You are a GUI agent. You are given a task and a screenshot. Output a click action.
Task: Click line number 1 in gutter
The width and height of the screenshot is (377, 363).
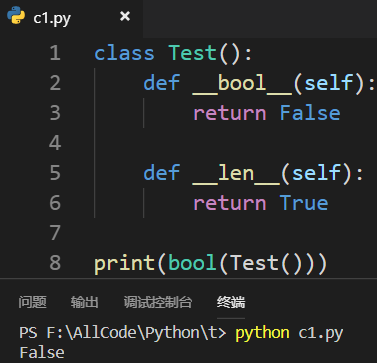(x=55, y=53)
